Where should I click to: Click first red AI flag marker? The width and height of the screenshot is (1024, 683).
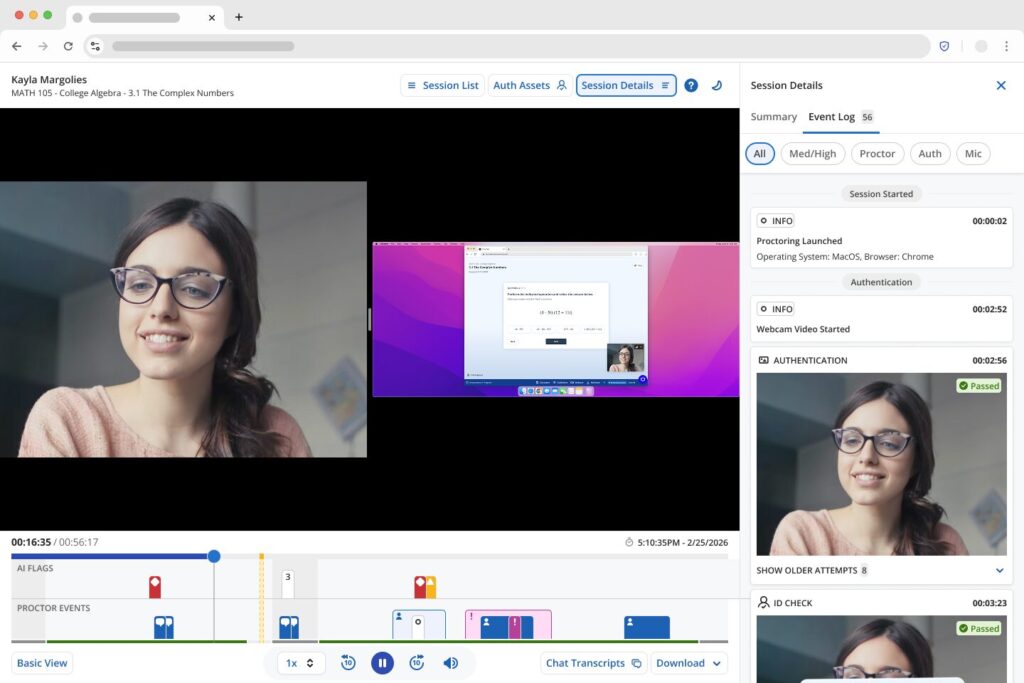[155, 586]
